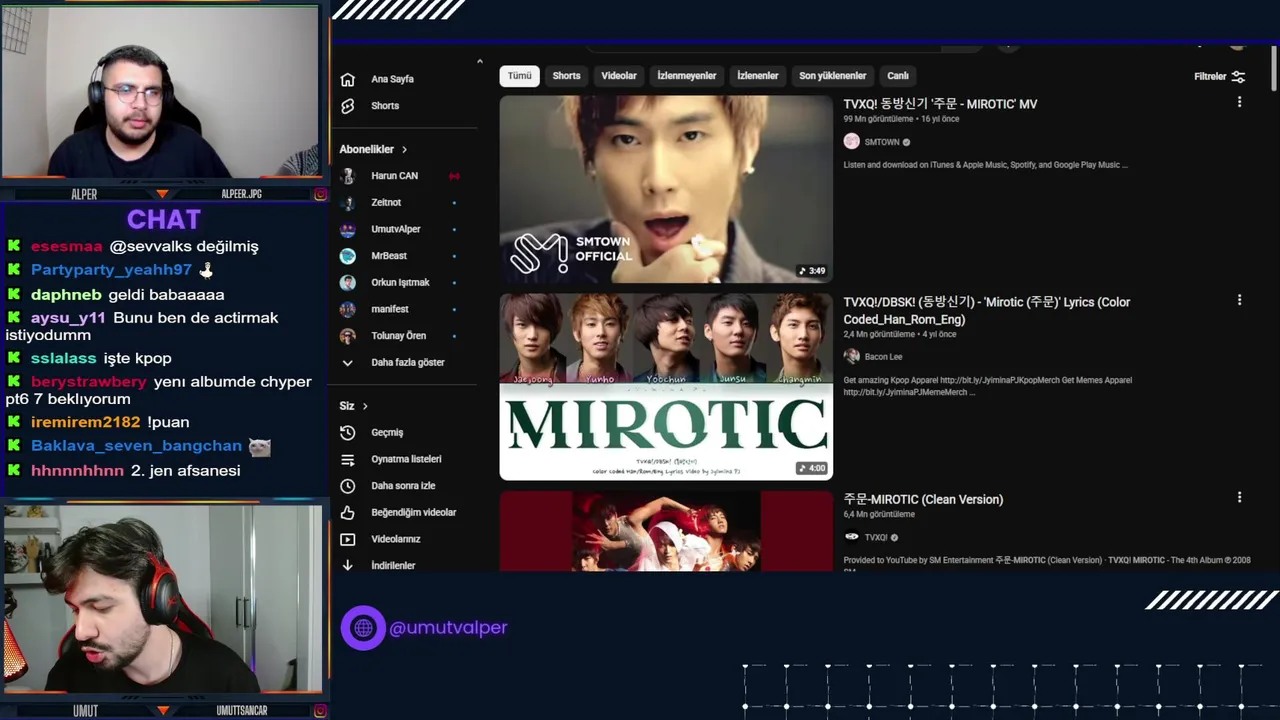Open MrBeast channel avatar
This screenshot has height=720, width=1280.
pos(348,256)
